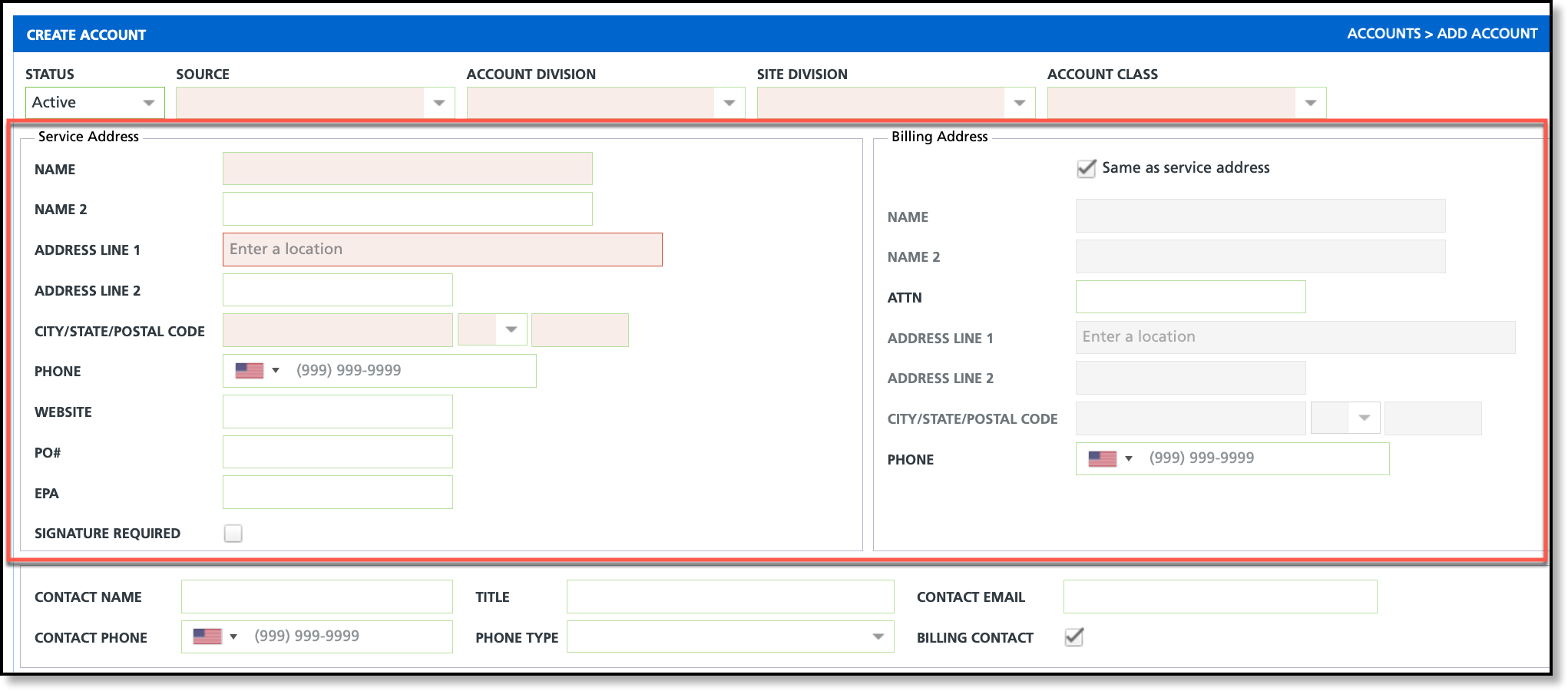Screen dimensions: 1568x691
Task: Click the Website input field
Action: 338,412
